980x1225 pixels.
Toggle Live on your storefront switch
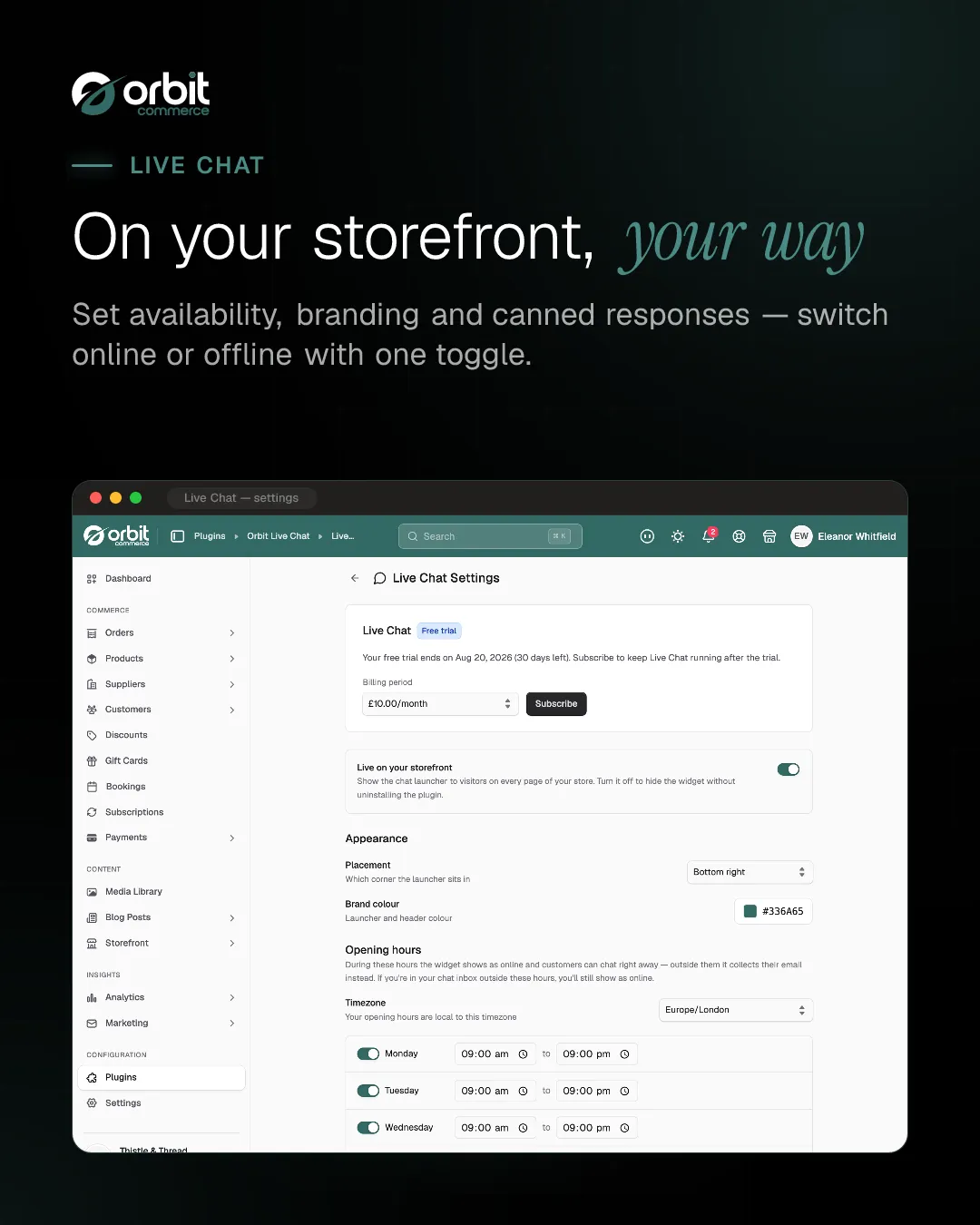tap(789, 769)
